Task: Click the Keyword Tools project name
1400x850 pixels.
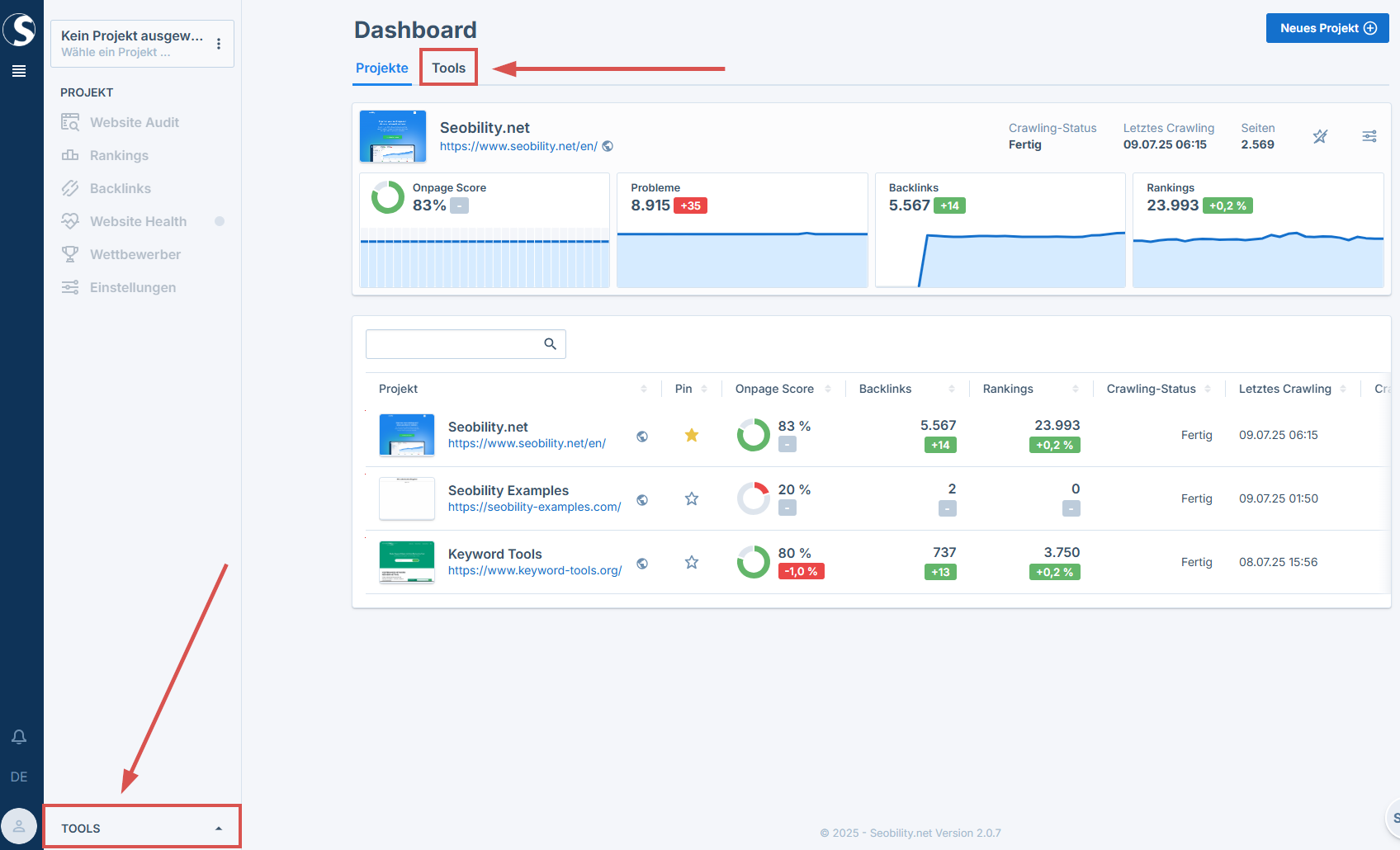Action: point(495,554)
